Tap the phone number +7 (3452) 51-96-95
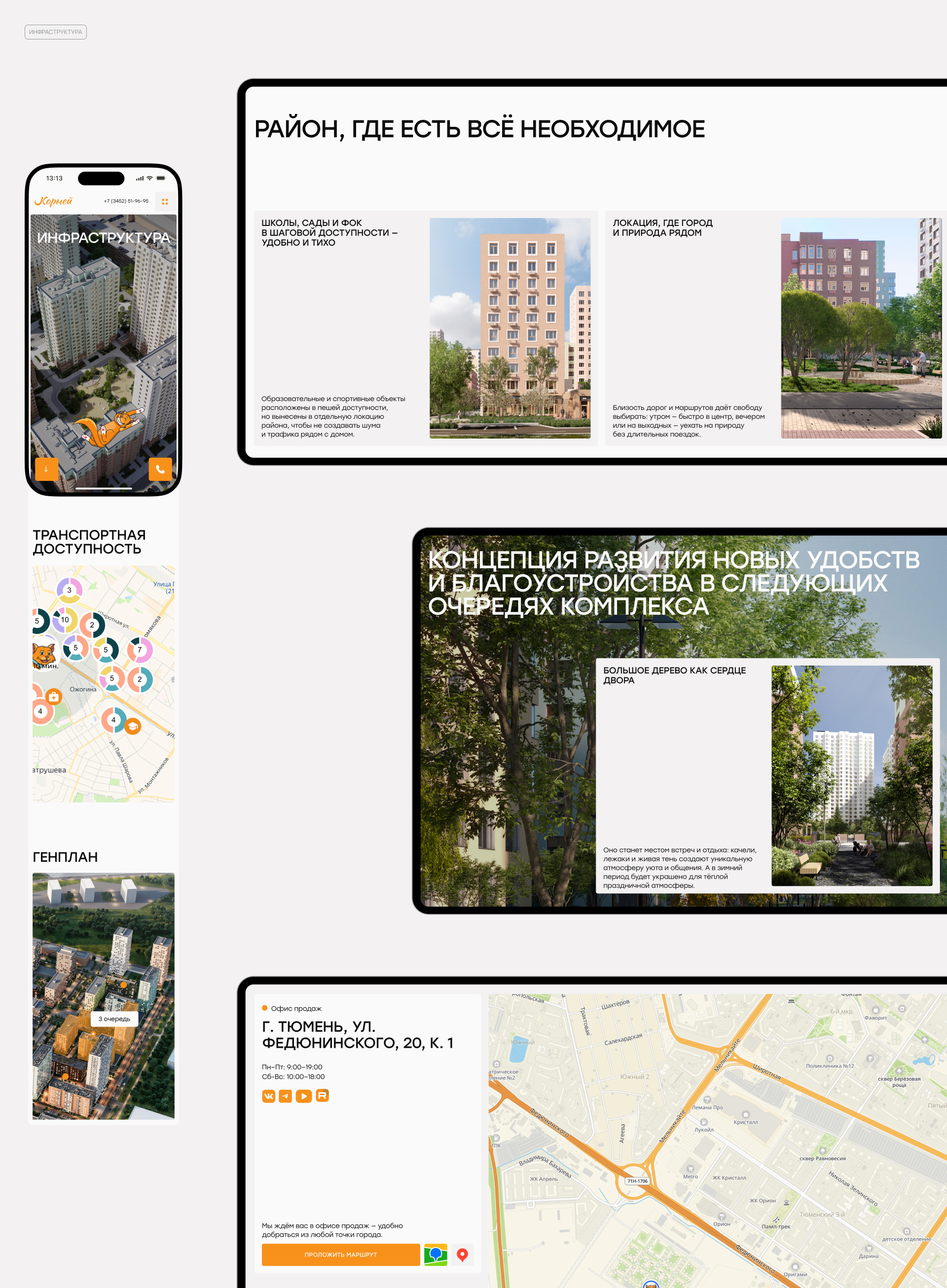947x1288 pixels. click(x=126, y=201)
